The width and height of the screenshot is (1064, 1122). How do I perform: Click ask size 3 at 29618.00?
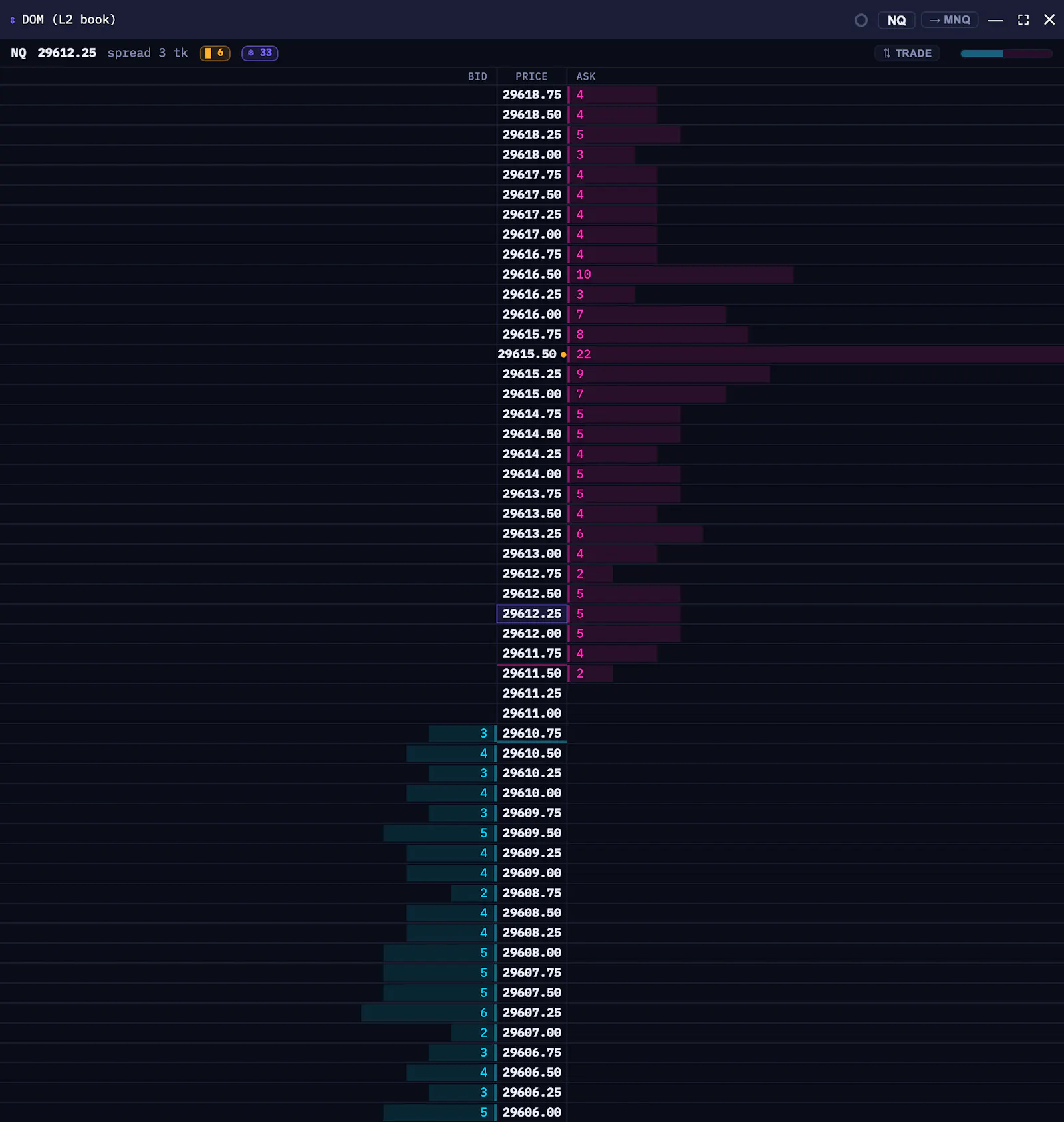pos(580,155)
